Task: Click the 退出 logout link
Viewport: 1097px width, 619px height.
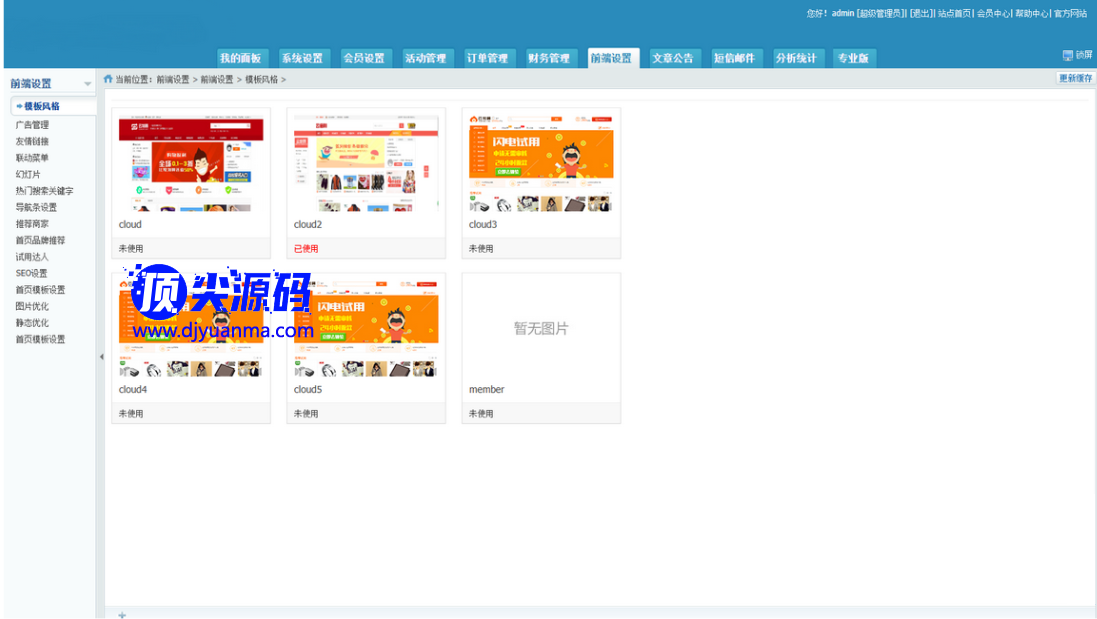Action: (x=921, y=13)
